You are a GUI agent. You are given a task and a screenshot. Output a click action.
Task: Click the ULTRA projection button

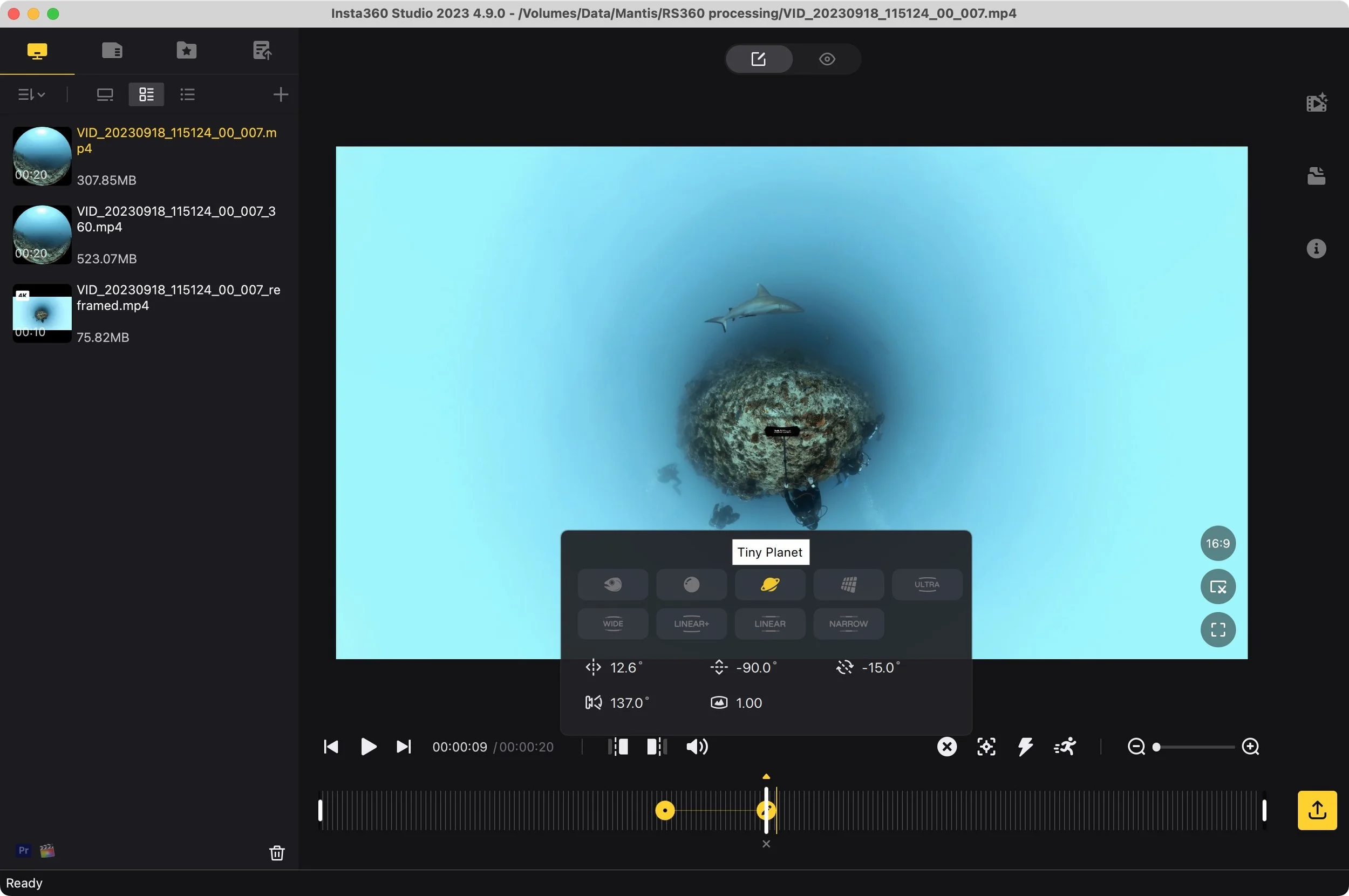(x=926, y=584)
